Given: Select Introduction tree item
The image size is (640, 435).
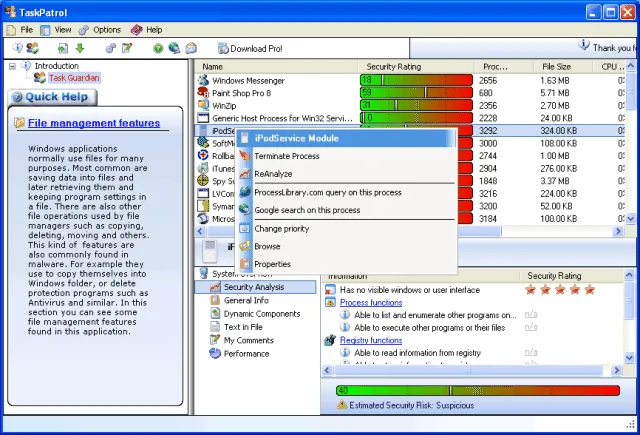Looking at the screenshot, I should tap(56, 66).
